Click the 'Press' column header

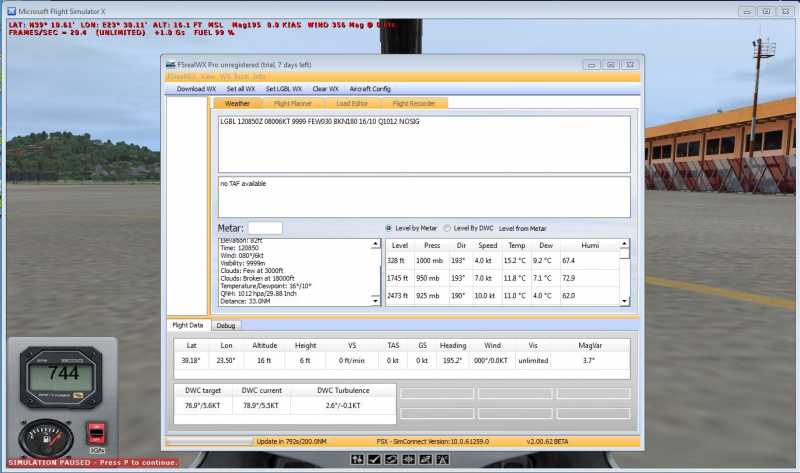432,245
